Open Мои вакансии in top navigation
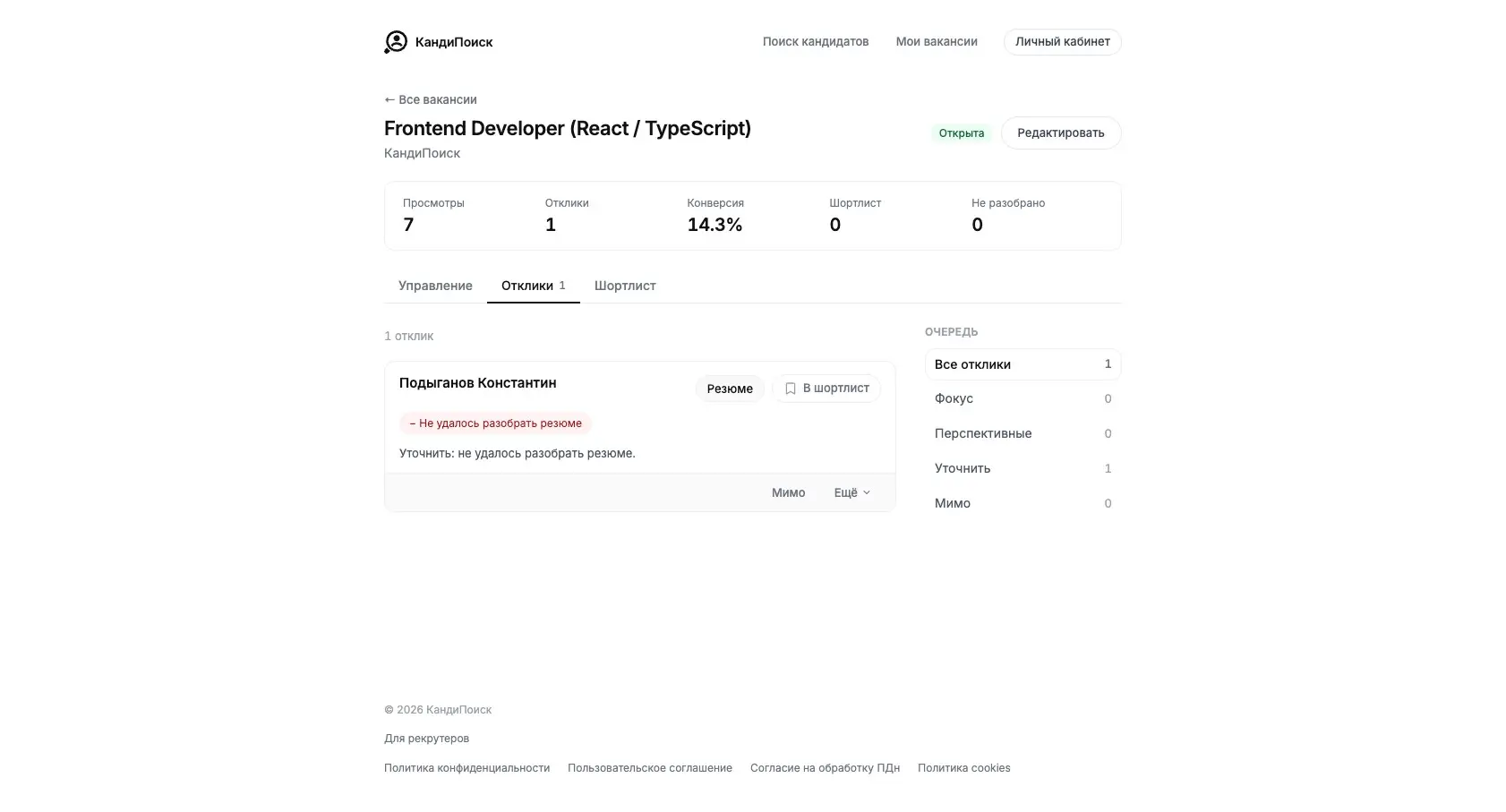 (x=937, y=42)
